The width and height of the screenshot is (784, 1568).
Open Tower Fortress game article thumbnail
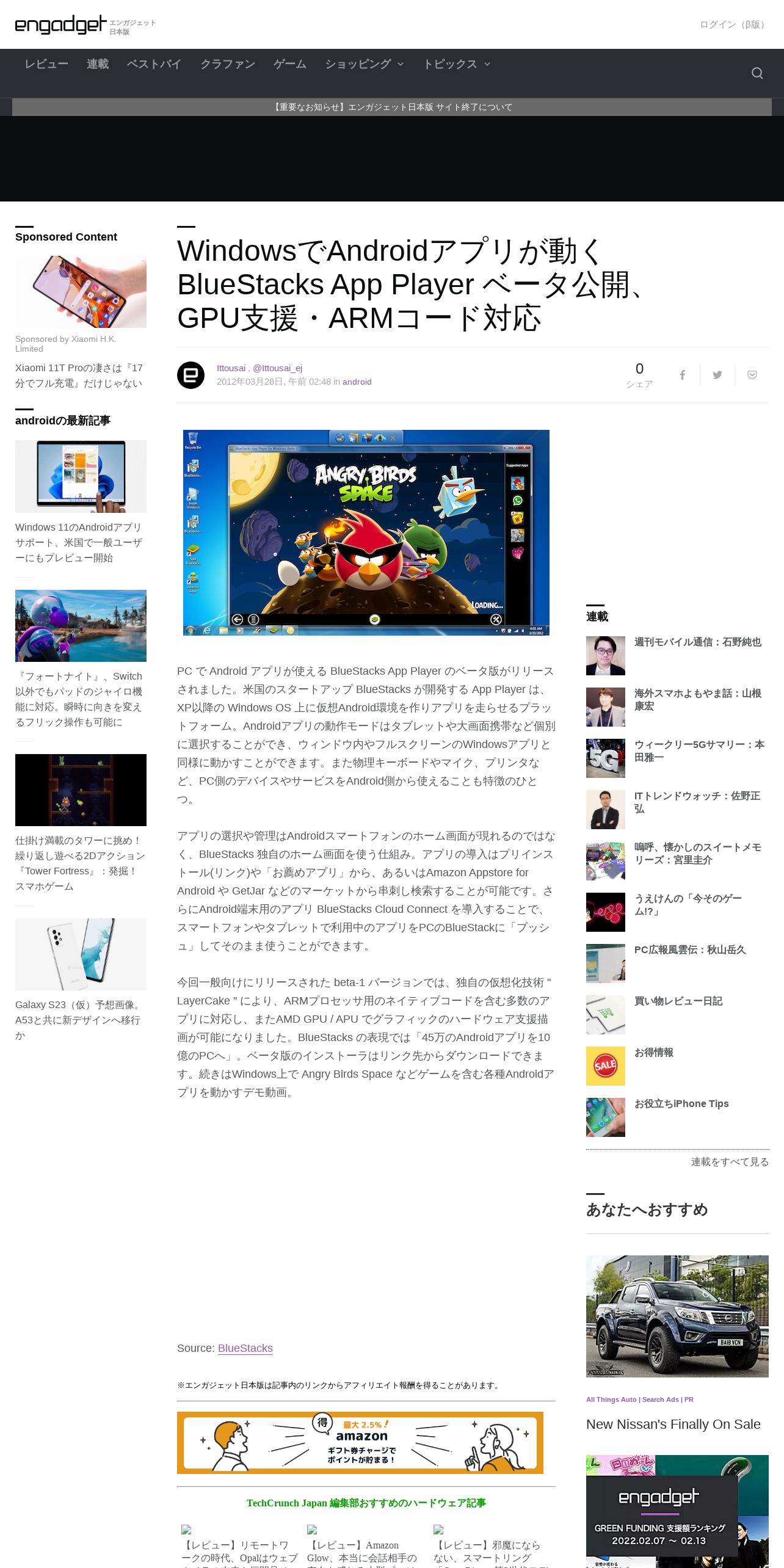(81, 790)
